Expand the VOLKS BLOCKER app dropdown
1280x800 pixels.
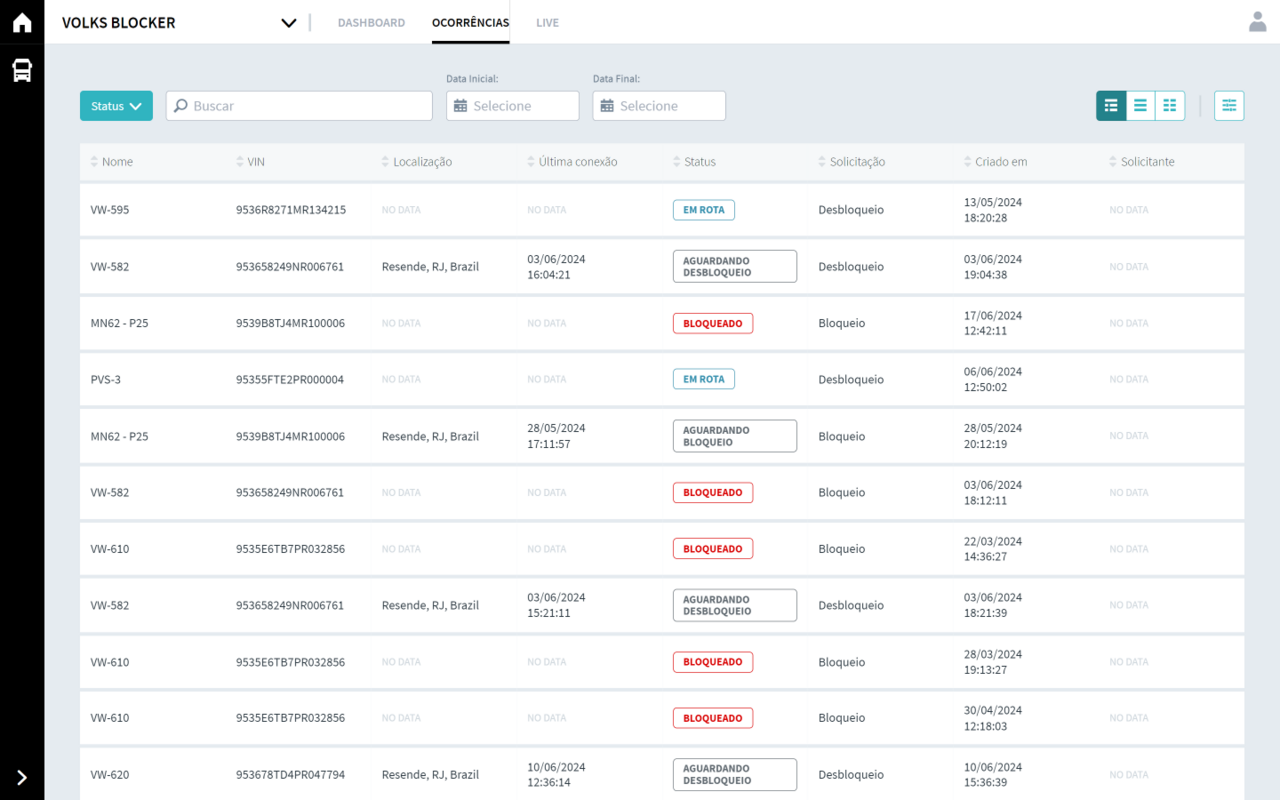click(x=289, y=23)
